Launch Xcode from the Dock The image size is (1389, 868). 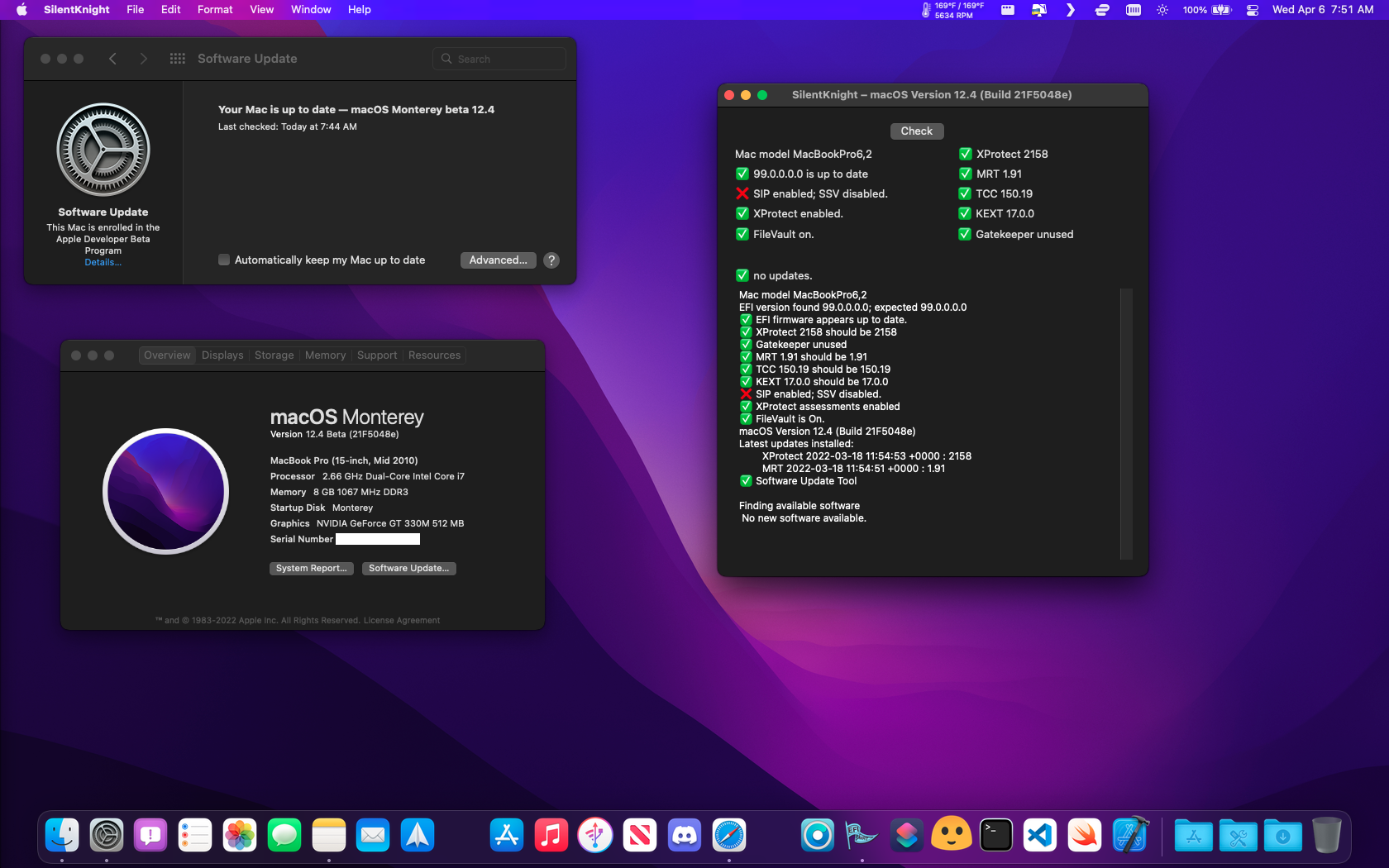(x=1129, y=835)
